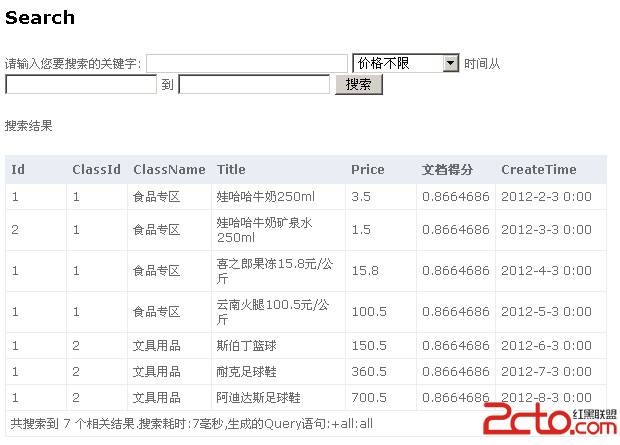
Task: Click the price cell 150.5
Action: click(369, 346)
